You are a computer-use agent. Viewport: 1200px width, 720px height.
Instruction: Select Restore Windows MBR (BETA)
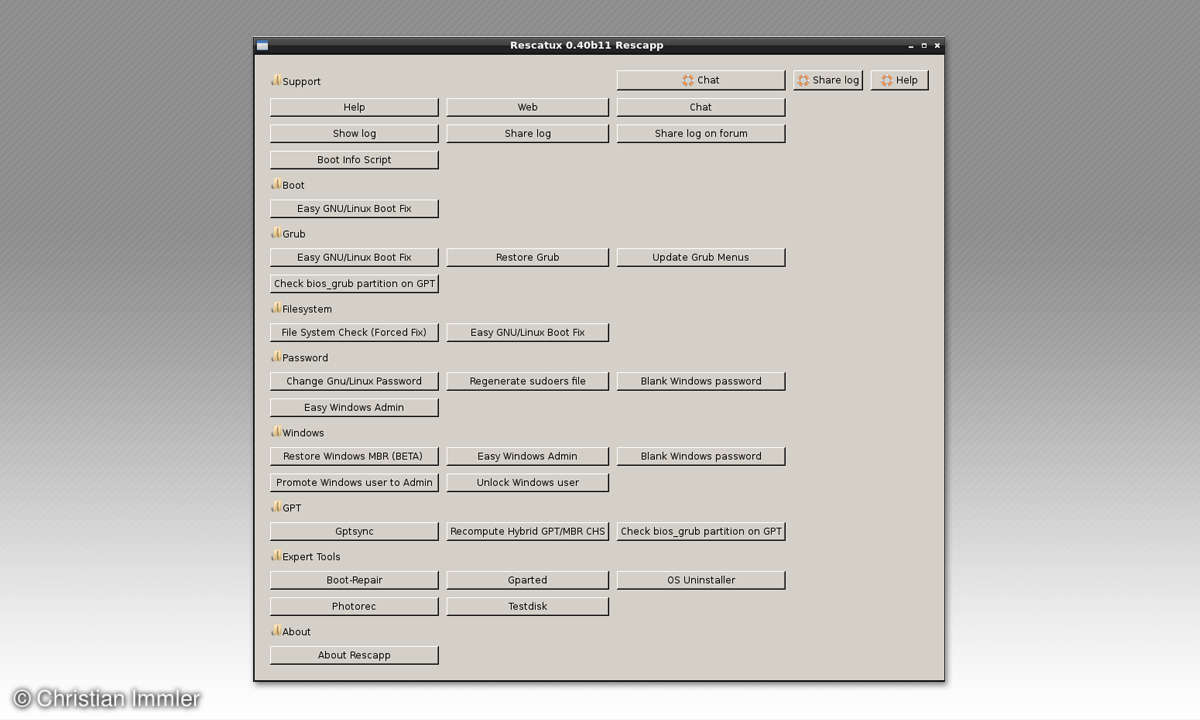(354, 456)
